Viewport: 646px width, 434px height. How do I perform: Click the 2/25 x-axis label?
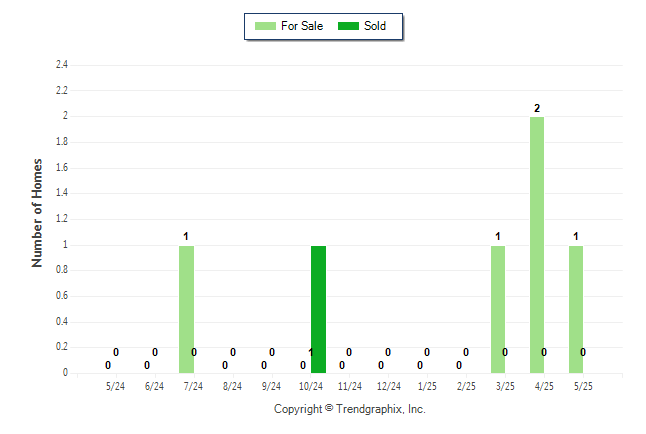[466, 386]
